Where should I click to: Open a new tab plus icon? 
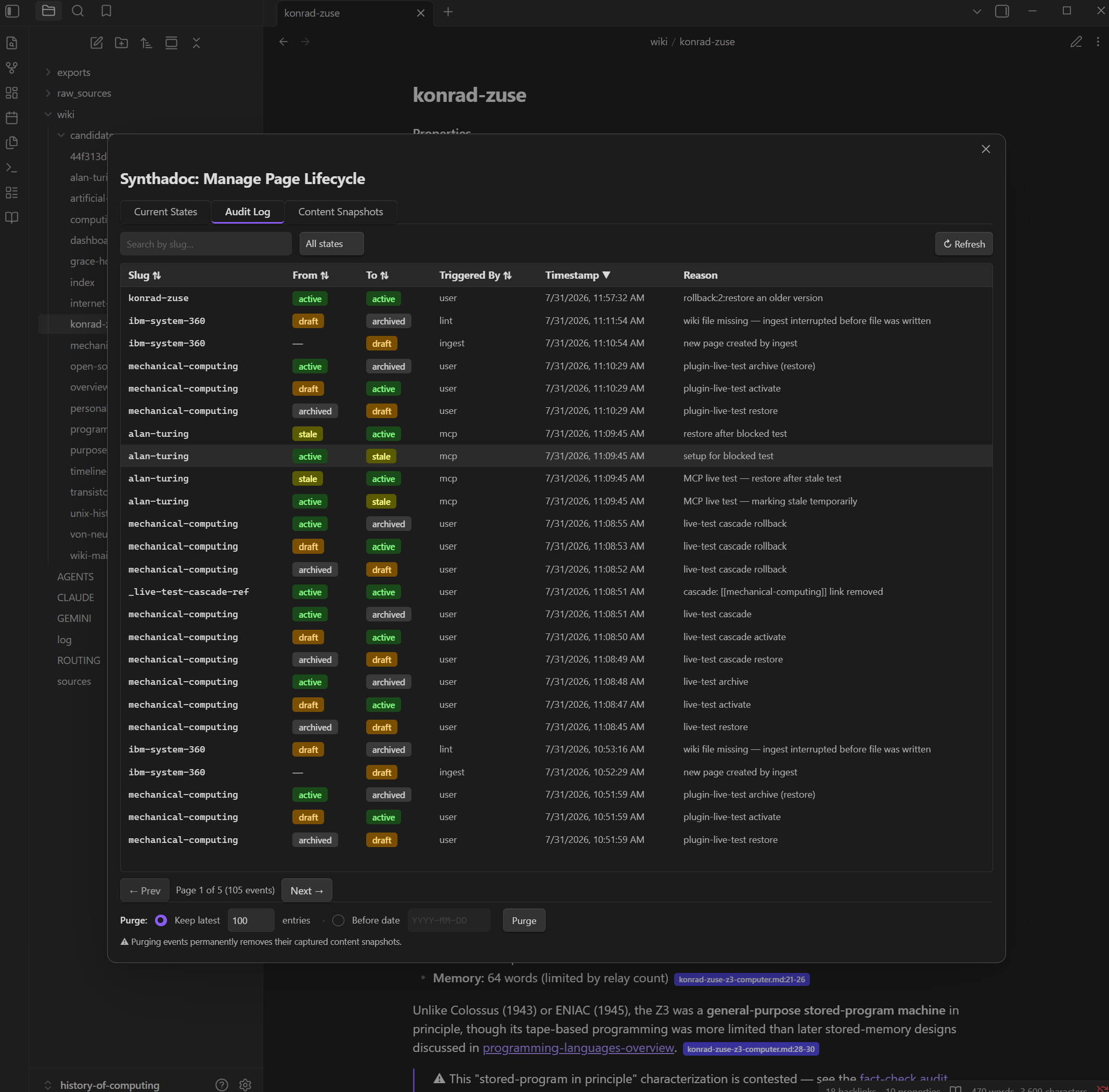(x=448, y=12)
